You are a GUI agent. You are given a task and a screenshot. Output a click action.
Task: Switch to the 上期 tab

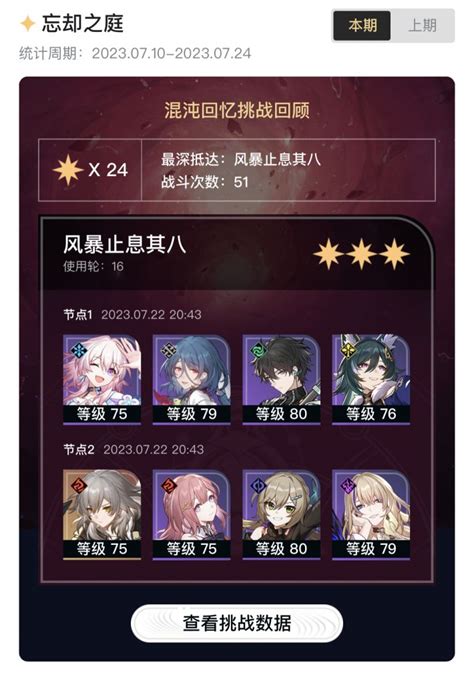[x=422, y=26]
